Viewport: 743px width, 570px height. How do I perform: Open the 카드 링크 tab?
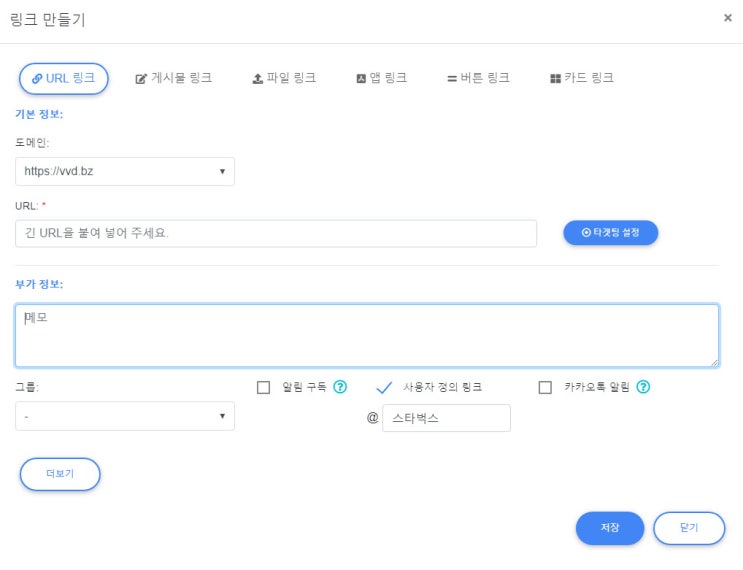[582, 78]
